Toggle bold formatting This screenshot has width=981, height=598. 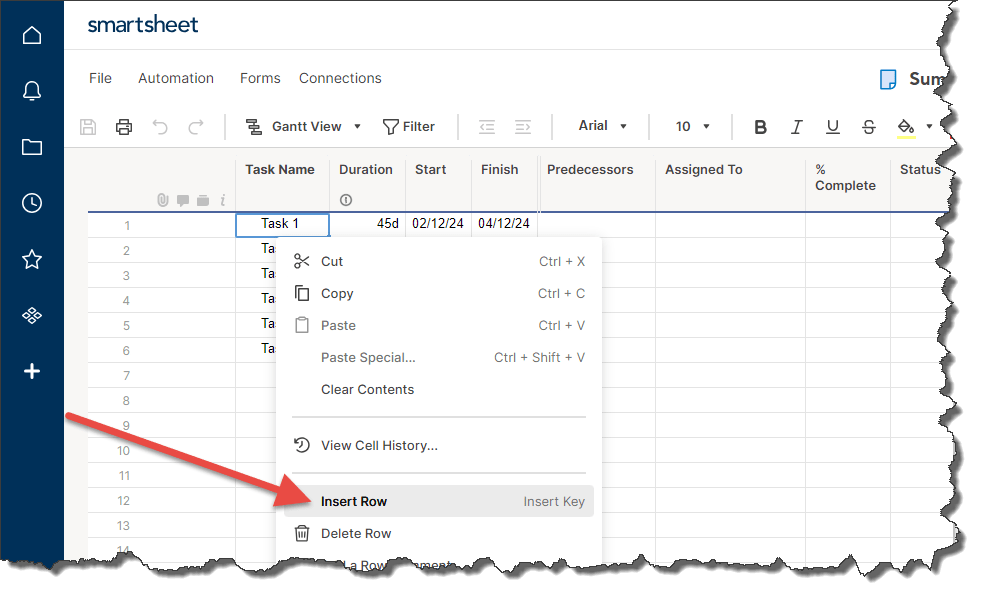[760, 126]
